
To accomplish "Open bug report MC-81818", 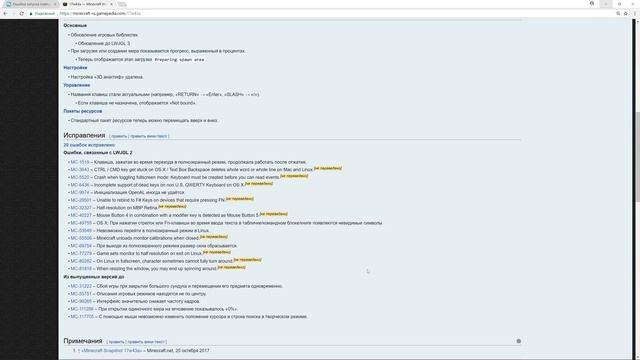I will [81, 269].
